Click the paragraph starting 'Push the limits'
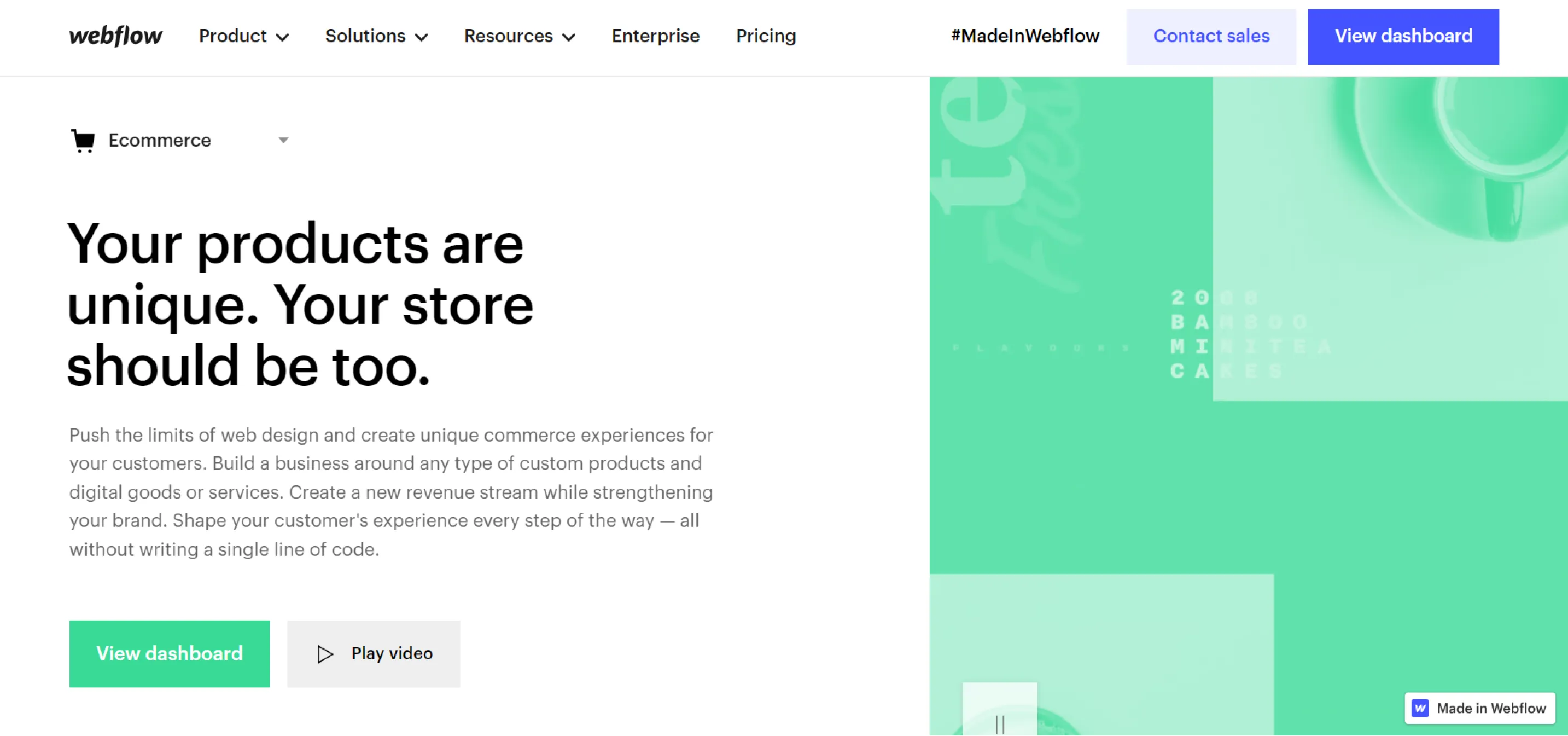This screenshot has height=736, width=1568. click(x=391, y=492)
